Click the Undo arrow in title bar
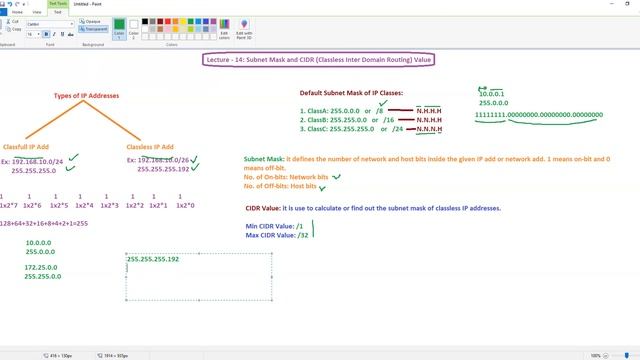Image resolution: width=640 pixels, height=360 pixels. (10, 4)
